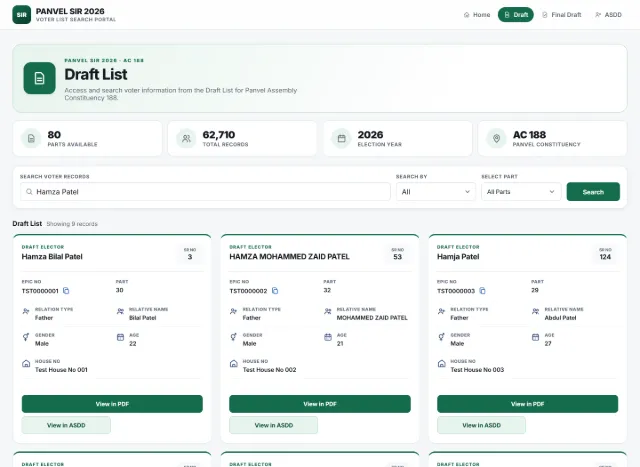Click PANVEL SIR 2026 site title
This screenshot has width=640, height=467.
(70, 11)
